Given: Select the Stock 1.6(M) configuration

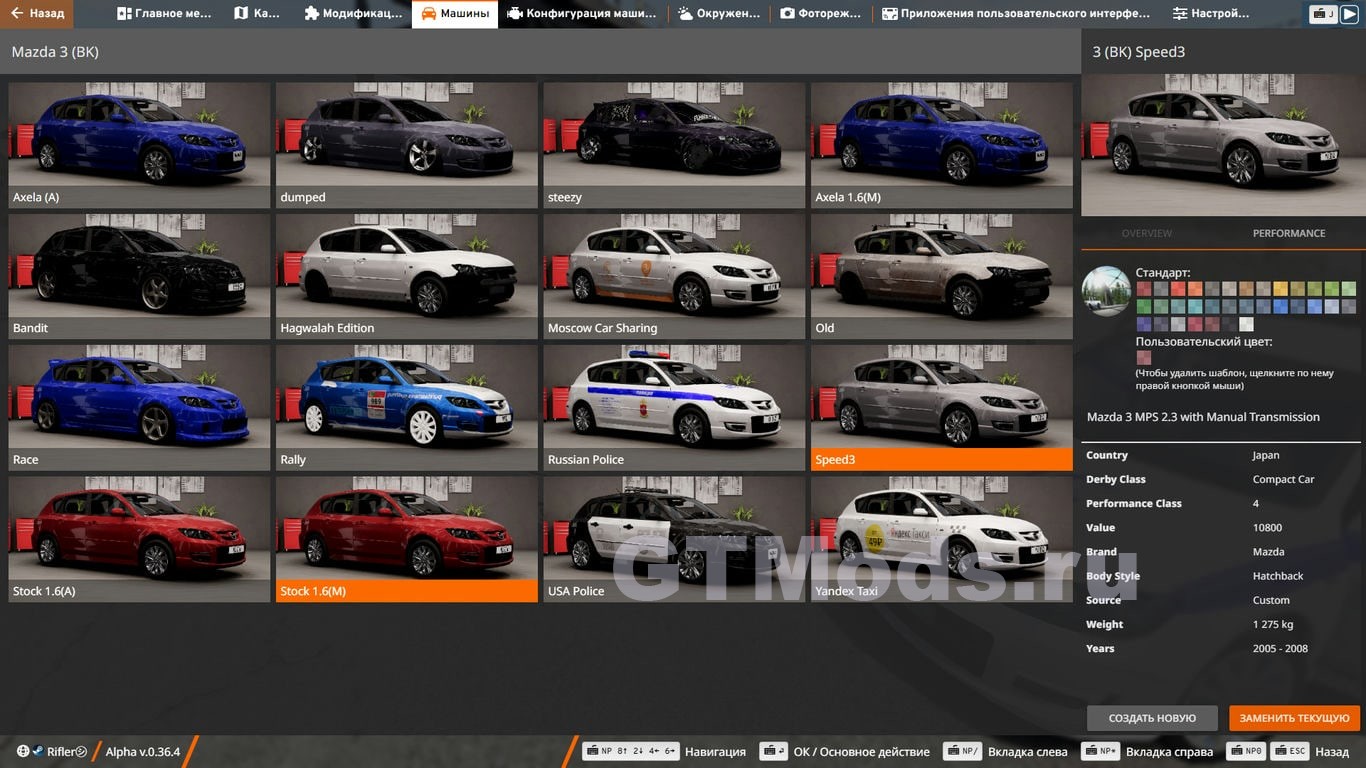Looking at the screenshot, I should click(407, 539).
